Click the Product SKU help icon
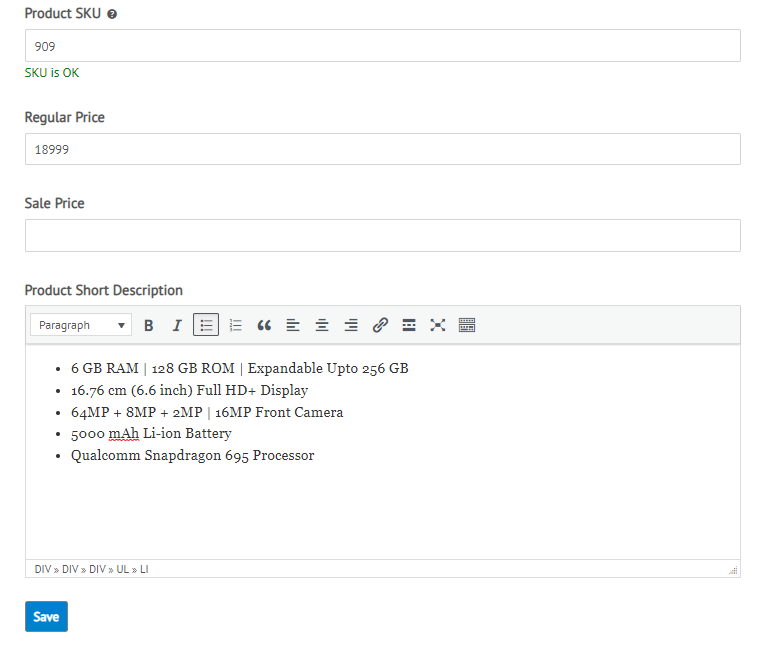Screen dimensions: 761x648 [x=112, y=15]
